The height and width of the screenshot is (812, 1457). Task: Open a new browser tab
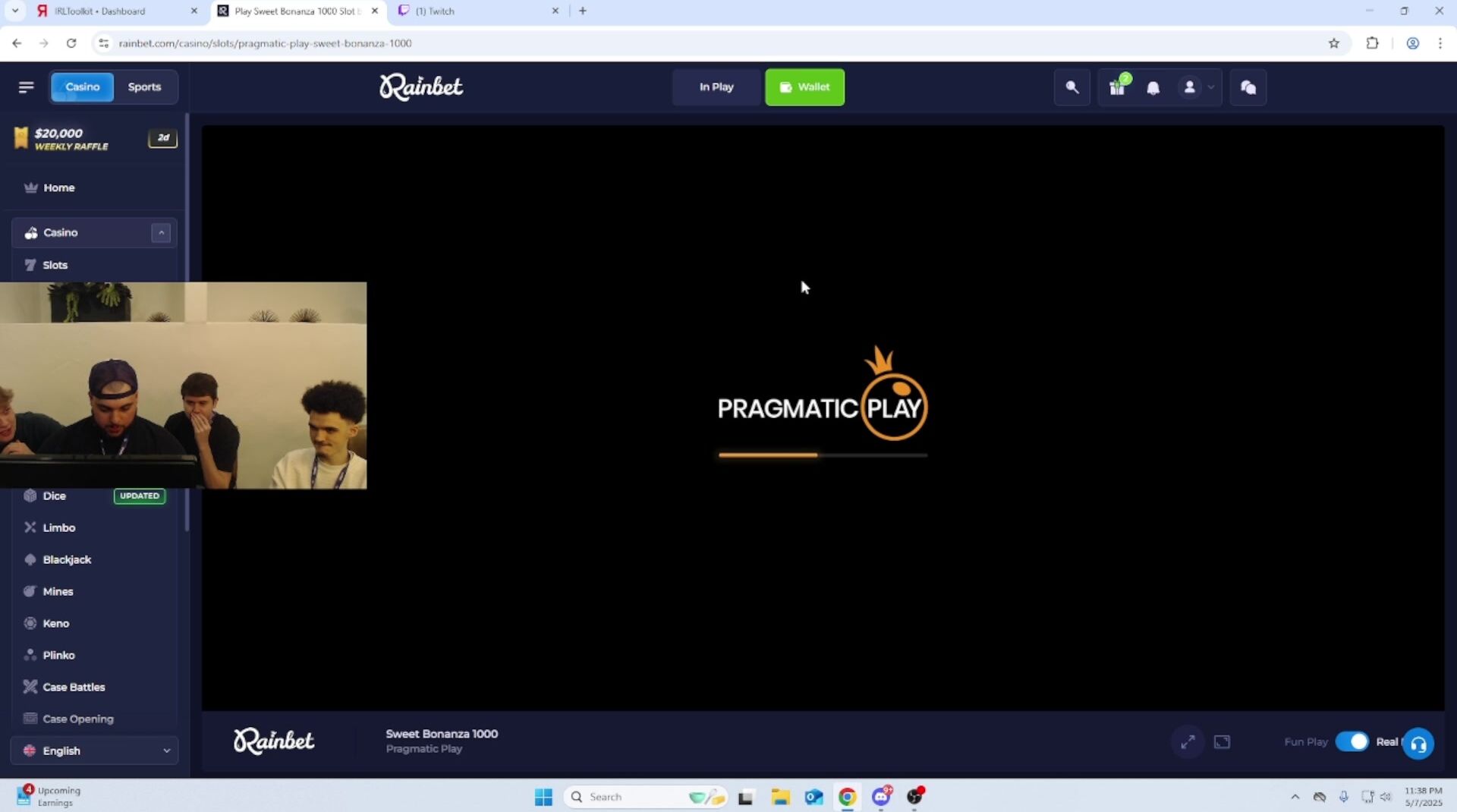coord(582,11)
